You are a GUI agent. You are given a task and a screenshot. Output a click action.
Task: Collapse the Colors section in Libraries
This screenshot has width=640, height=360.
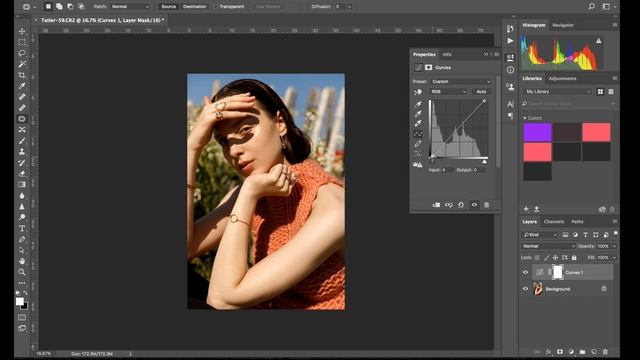pos(525,118)
